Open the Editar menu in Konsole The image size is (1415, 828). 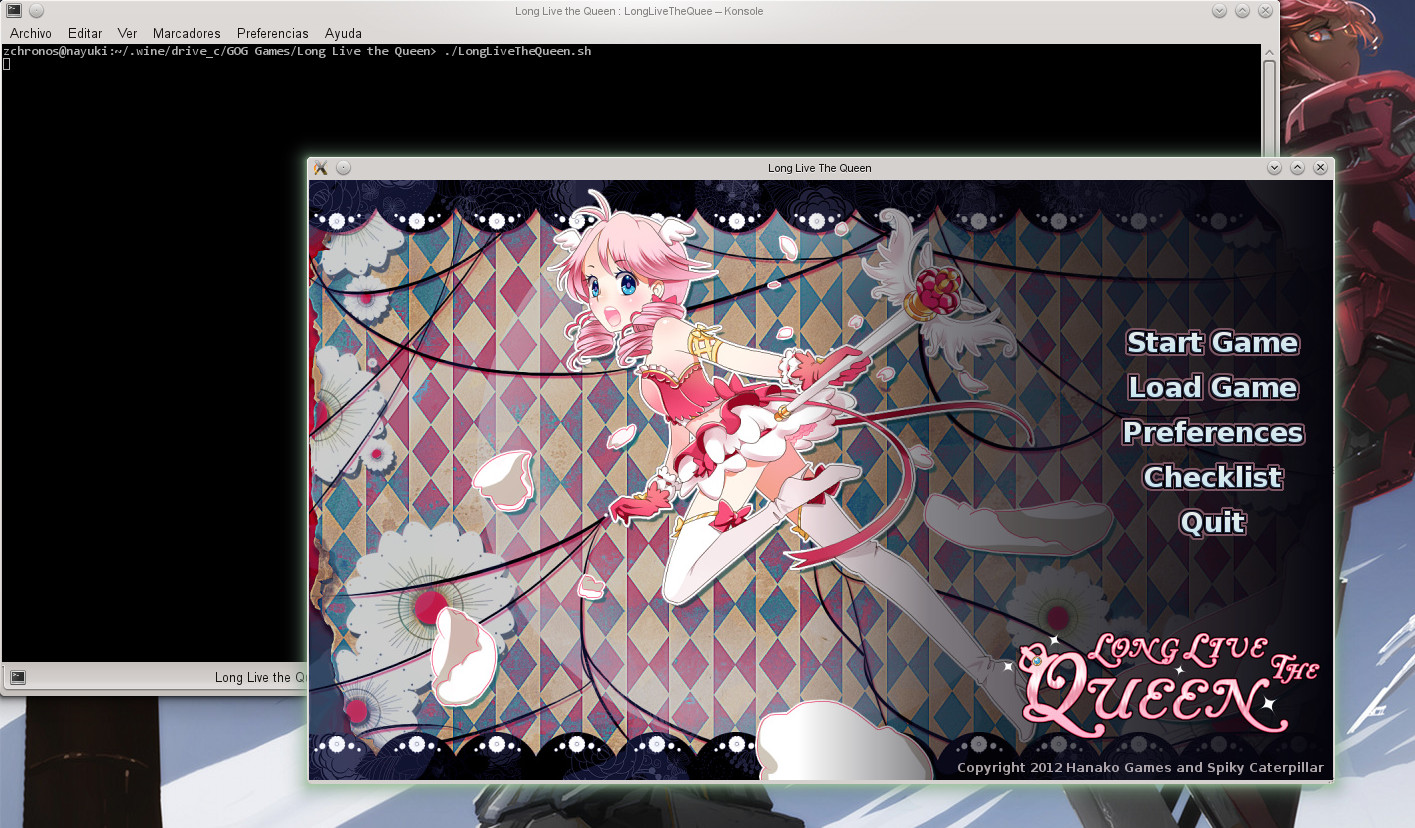click(85, 33)
